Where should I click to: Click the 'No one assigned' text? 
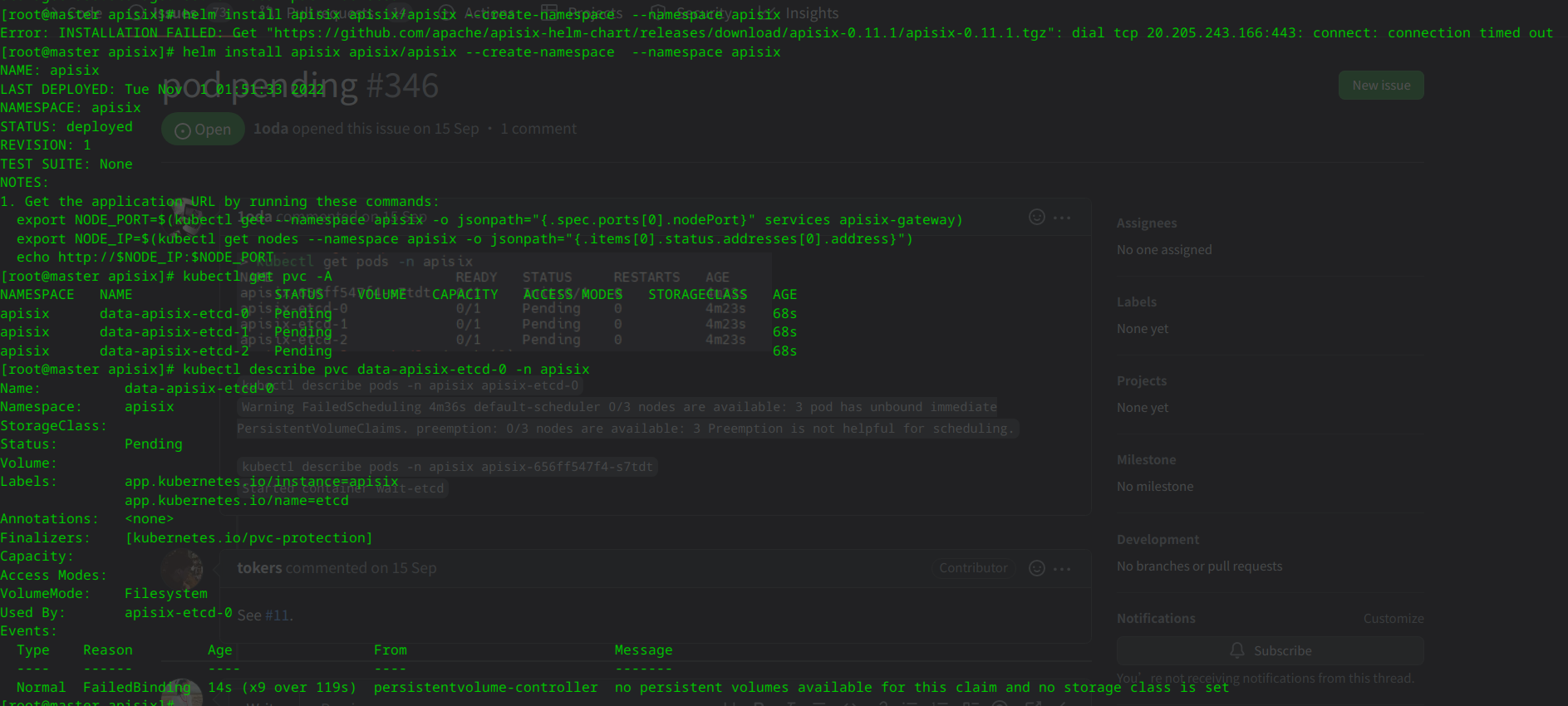click(x=1164, y=250)
